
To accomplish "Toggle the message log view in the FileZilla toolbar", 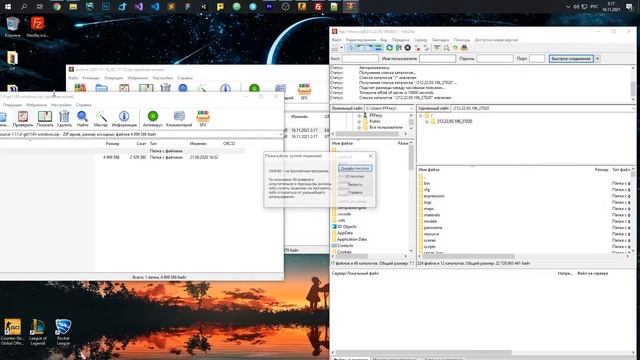I will (x=351, y=48).
